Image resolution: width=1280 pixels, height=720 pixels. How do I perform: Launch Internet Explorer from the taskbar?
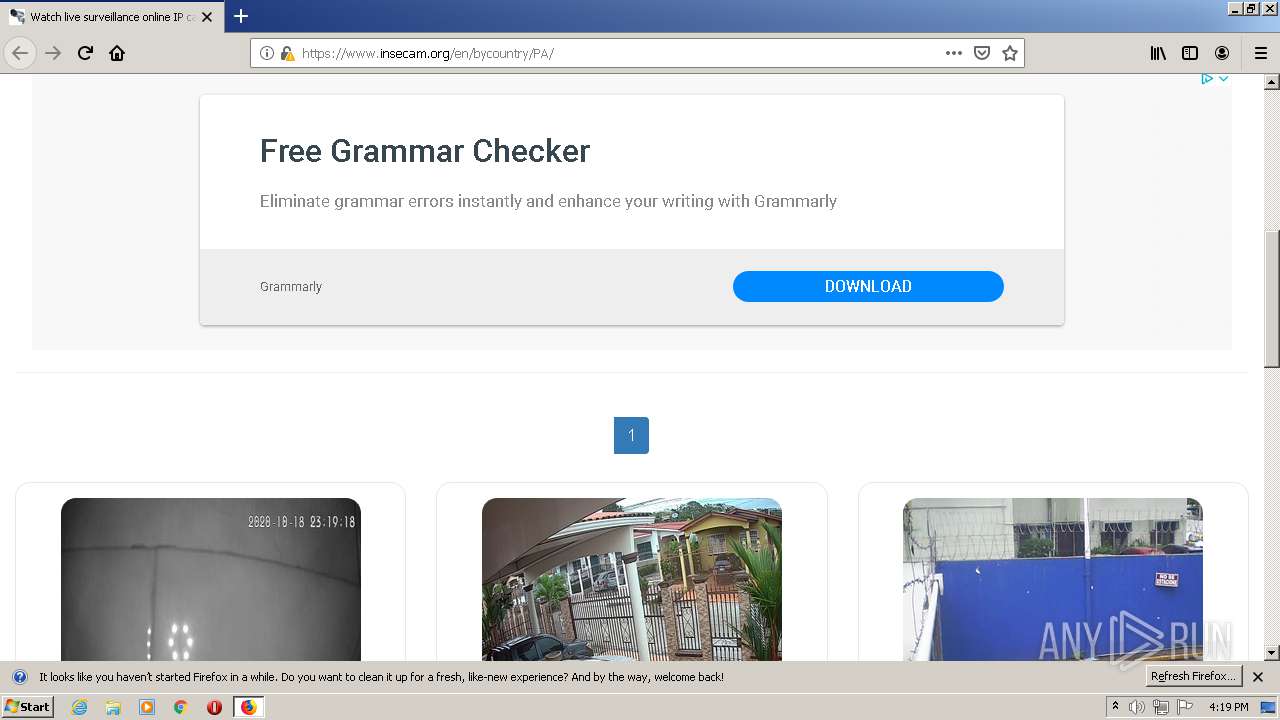click(x=80, y=707)
